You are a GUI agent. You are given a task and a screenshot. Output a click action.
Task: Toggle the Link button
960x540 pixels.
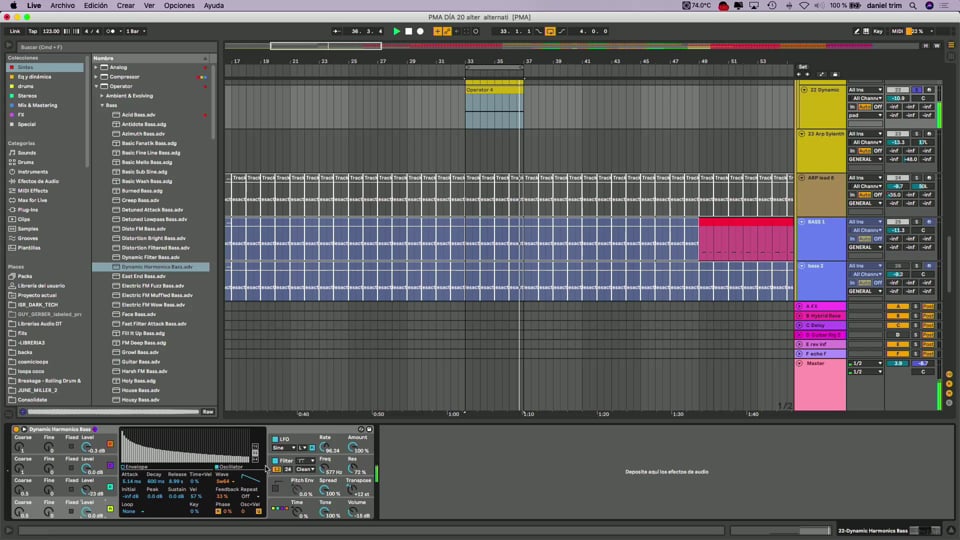(x=15, y=31)
